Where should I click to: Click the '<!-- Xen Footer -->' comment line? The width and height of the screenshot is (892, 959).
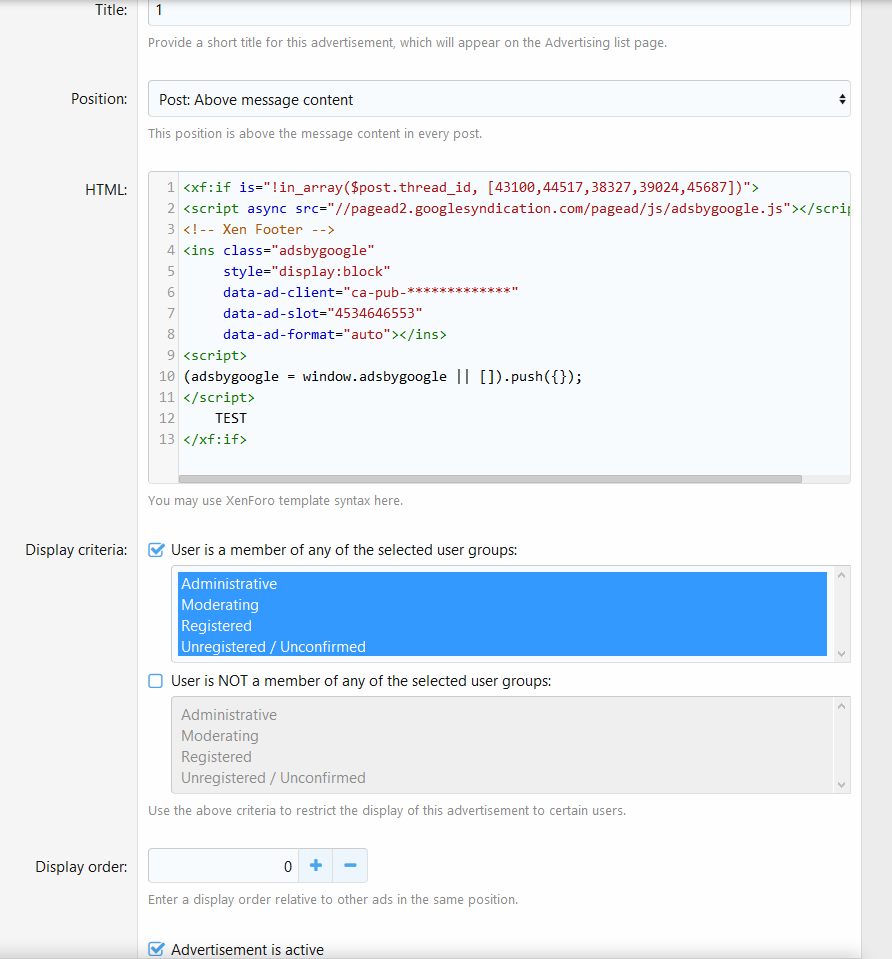click(259, 229)
